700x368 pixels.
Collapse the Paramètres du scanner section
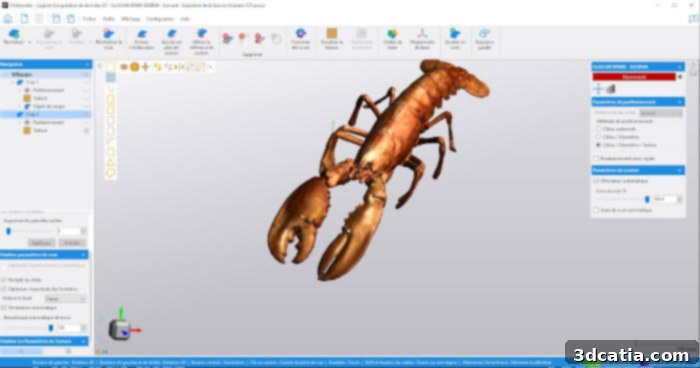tap(679, 170)
